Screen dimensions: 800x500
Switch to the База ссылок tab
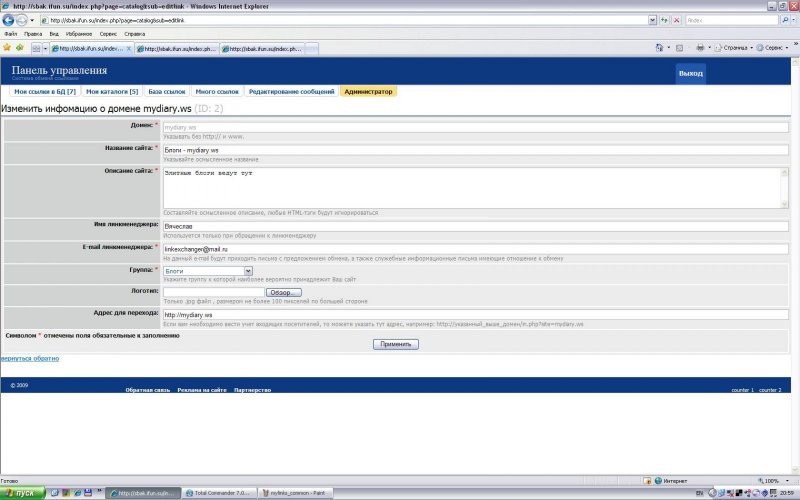(x=166, y=91)
